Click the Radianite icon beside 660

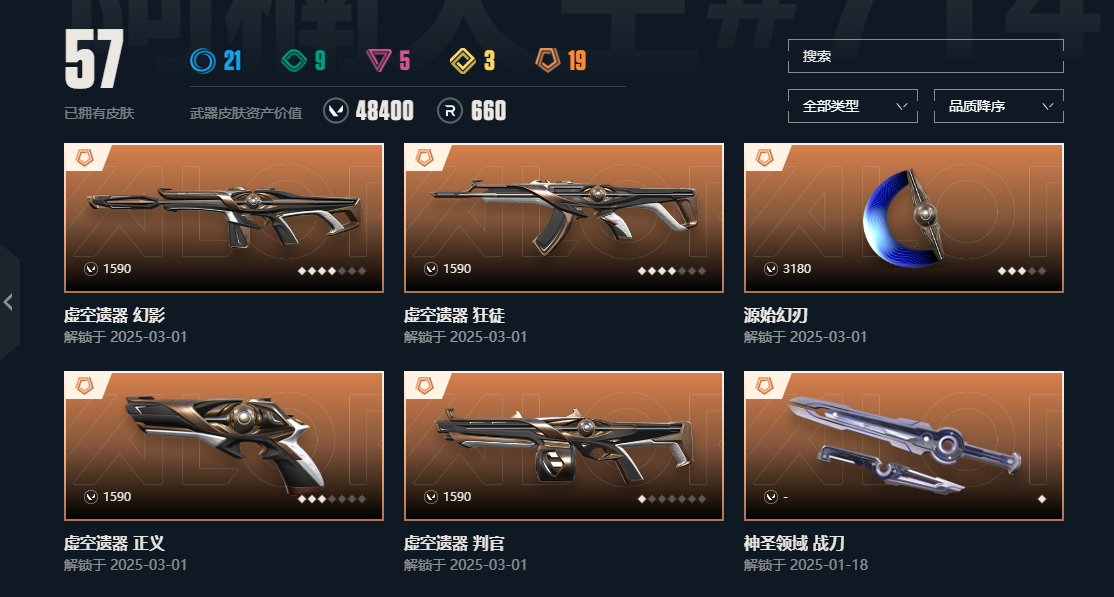click(x=450, y=111)
